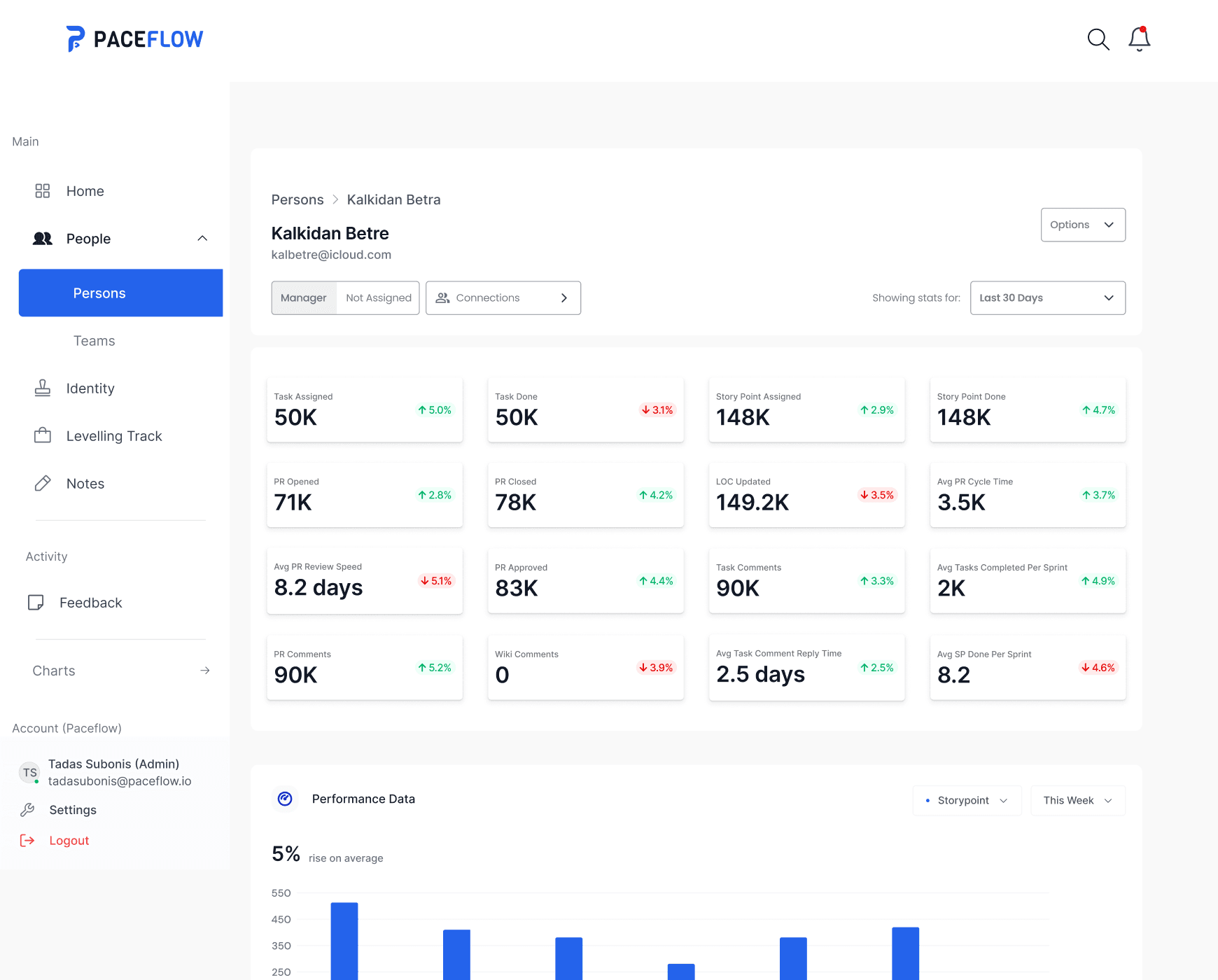Open the Last 30 Days dropdown
The height and width of the screenshot is (980, 1218).
coord(1047,298)
